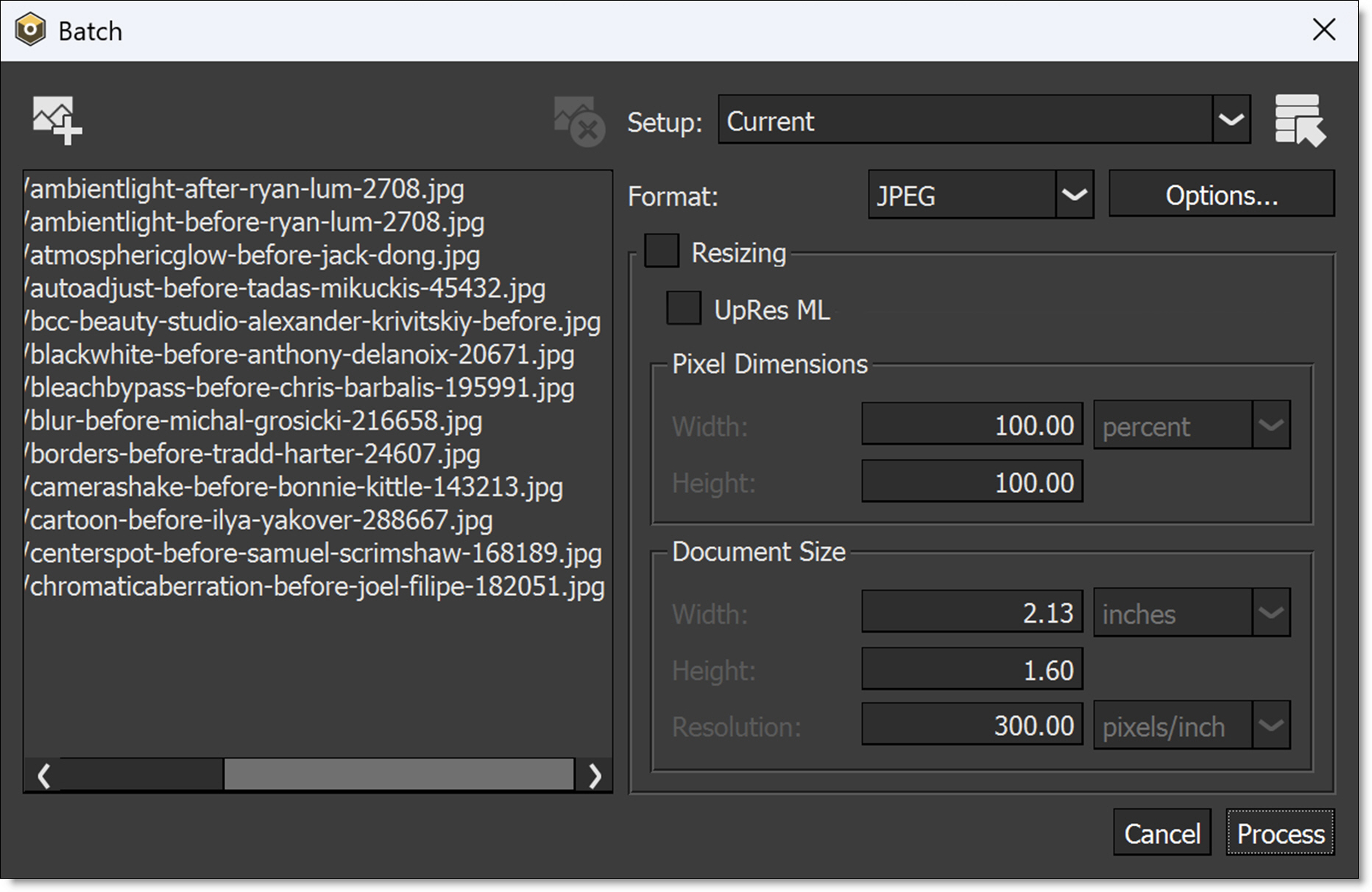Expand the Setup dropdown

(1231, 120)
